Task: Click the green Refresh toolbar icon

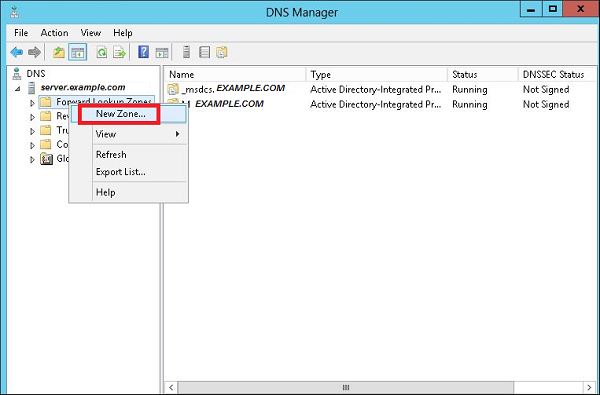Action: pyautogui.click(x=102, y=52)
